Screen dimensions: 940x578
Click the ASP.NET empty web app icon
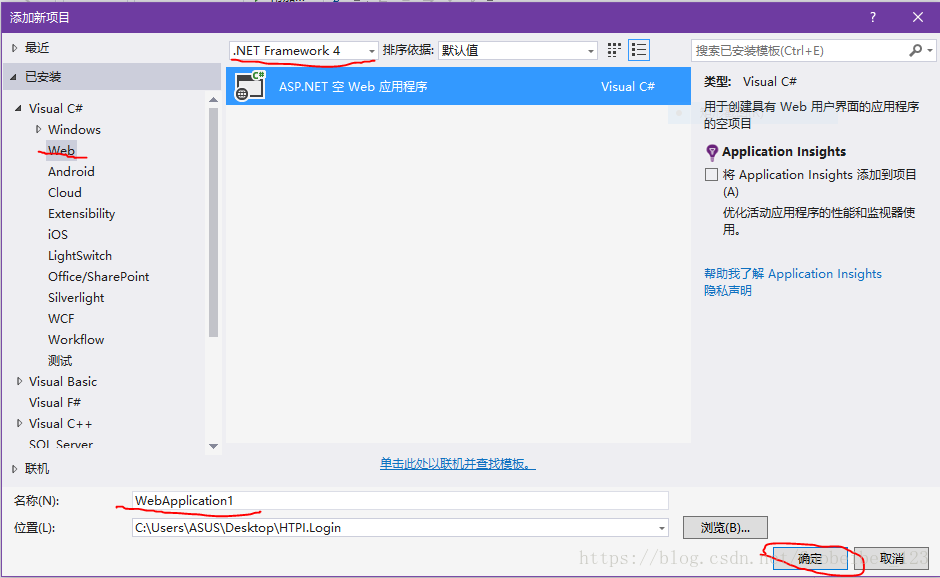tap(250, 86)
